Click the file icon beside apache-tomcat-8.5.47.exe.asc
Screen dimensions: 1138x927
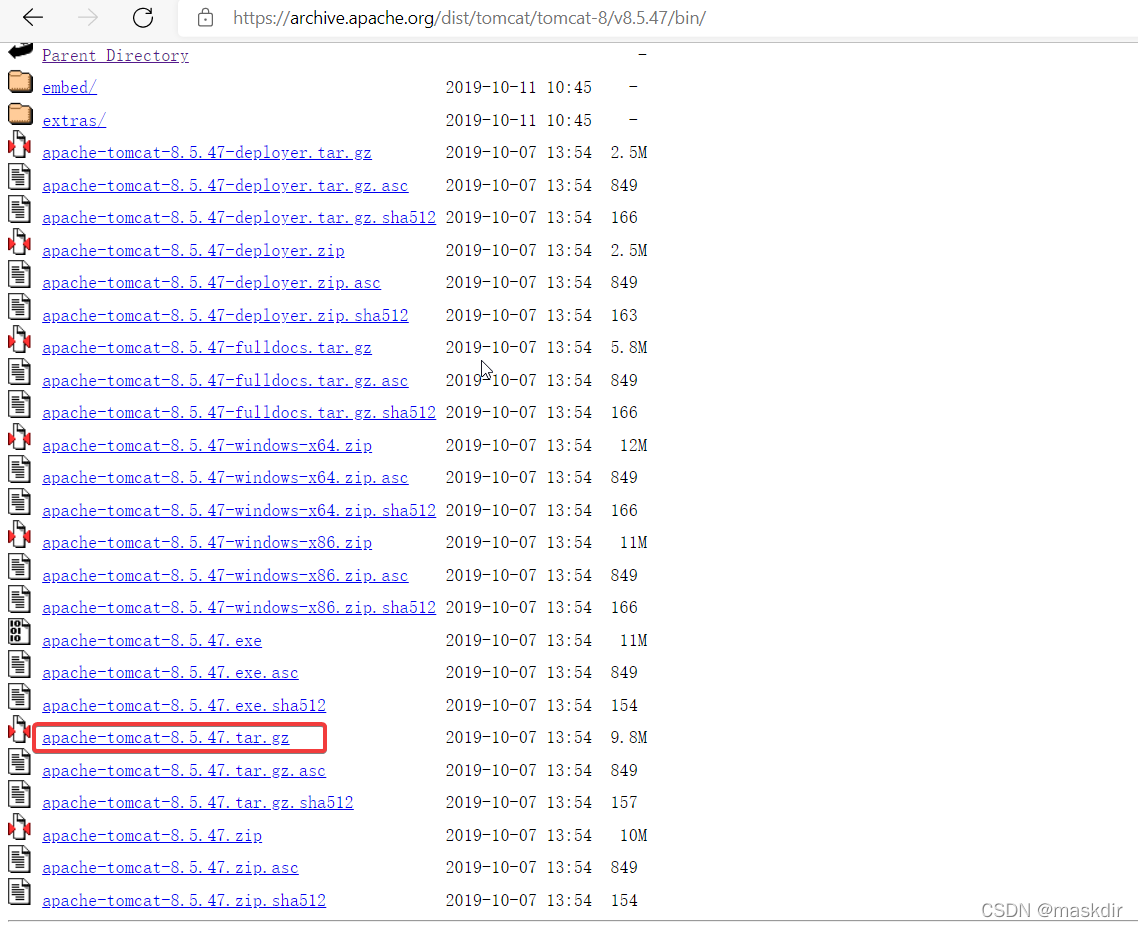tap(20, 665)
